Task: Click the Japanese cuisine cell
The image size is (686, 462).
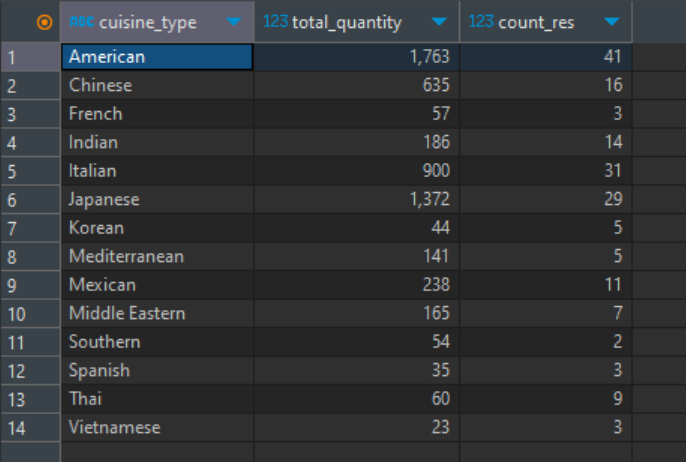Action: coord(157,200)
